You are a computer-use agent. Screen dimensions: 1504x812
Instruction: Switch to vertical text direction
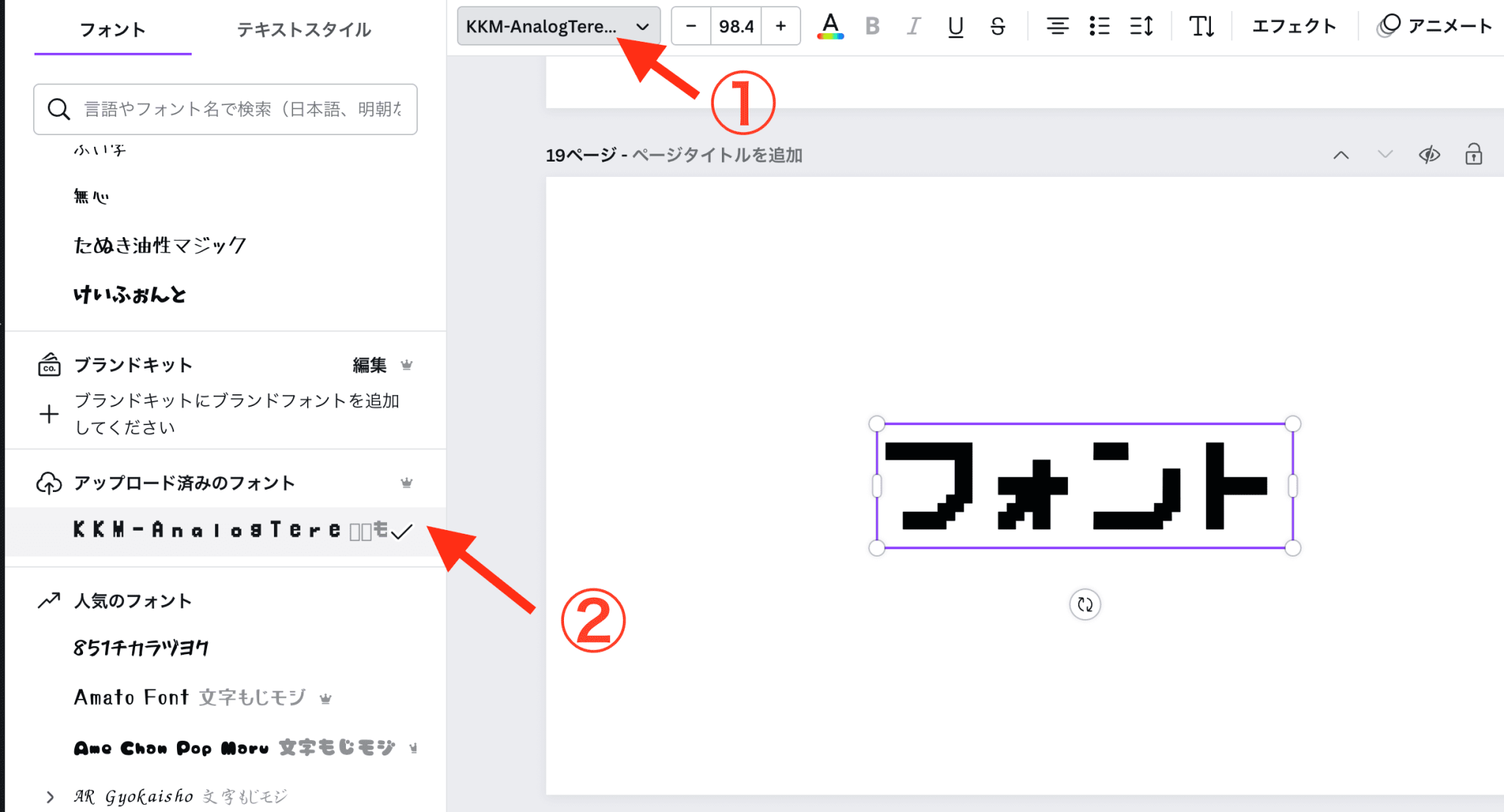click(x=1201, y=26)
